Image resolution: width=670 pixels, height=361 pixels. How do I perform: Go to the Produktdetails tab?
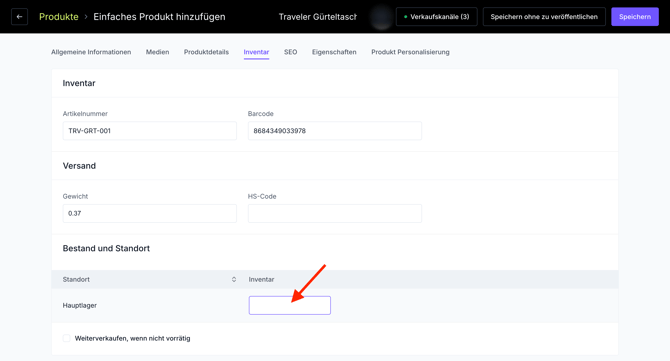click(206, 52)
